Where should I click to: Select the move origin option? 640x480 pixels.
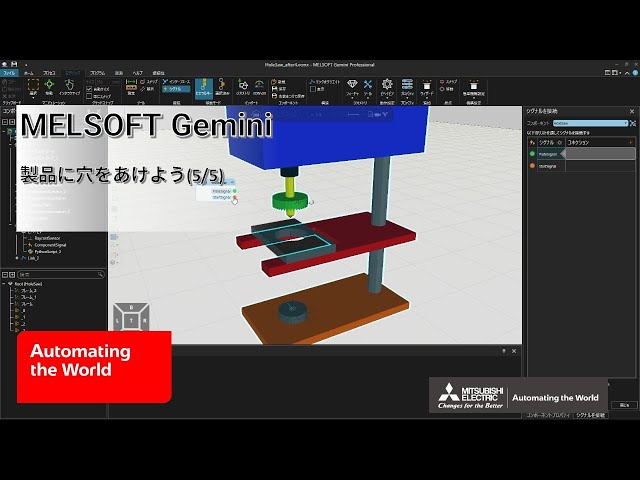tap(447, 89)
